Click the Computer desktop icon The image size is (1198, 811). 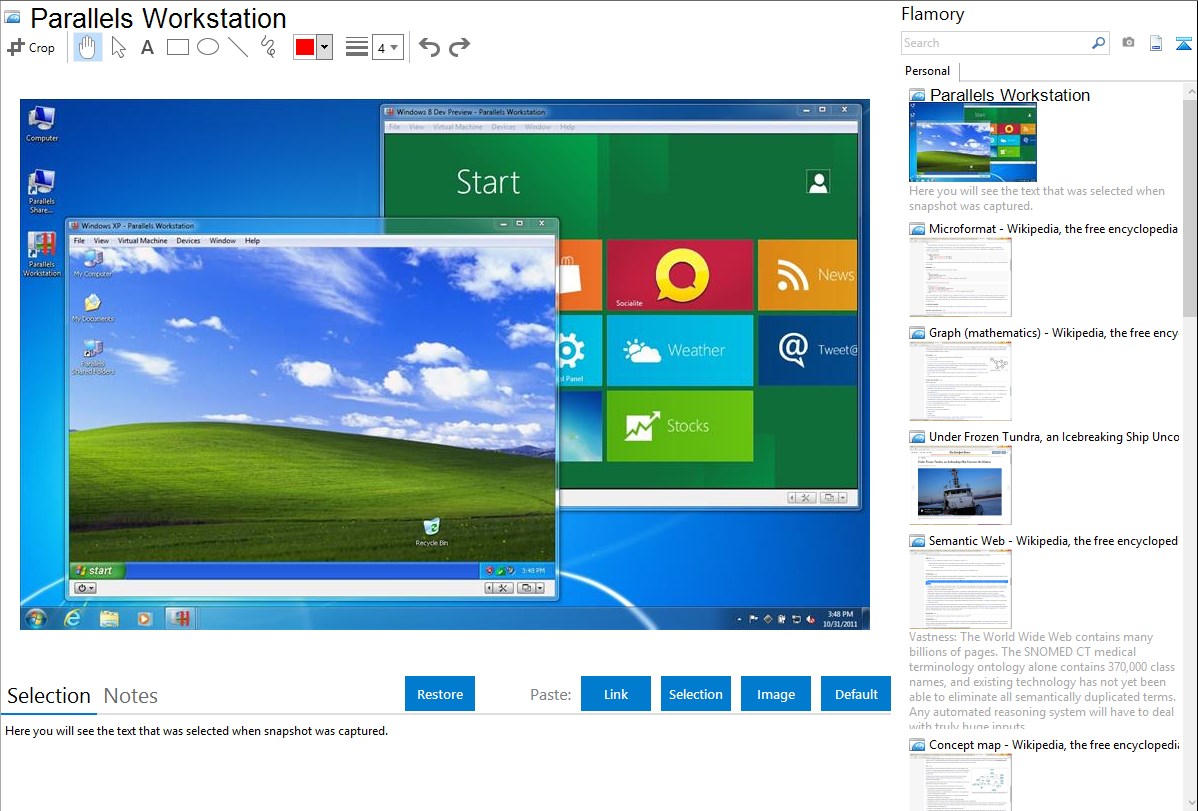tap(41, 123)
